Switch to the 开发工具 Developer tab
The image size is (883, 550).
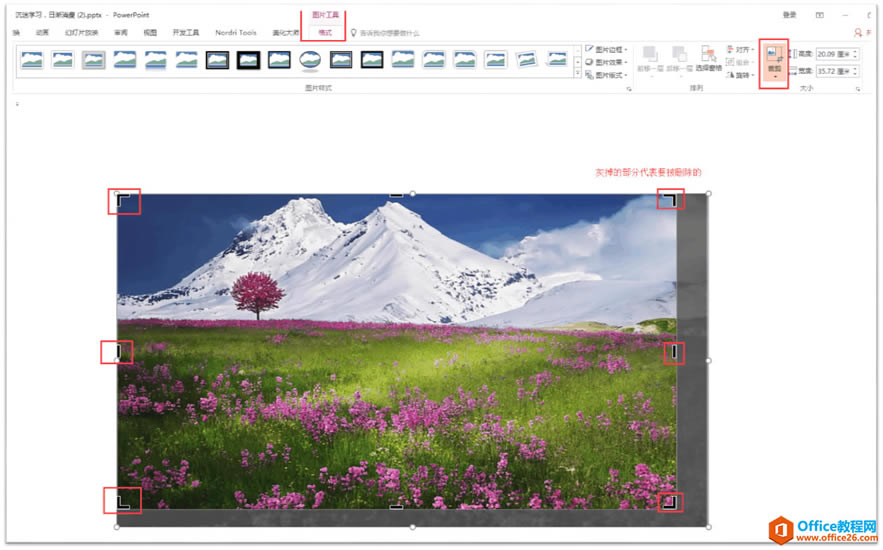tap(186, 33)
